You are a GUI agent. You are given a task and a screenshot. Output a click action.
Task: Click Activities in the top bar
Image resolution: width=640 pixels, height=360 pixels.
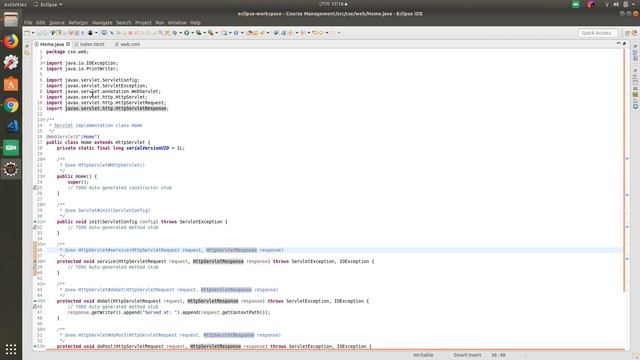(15, 4)
